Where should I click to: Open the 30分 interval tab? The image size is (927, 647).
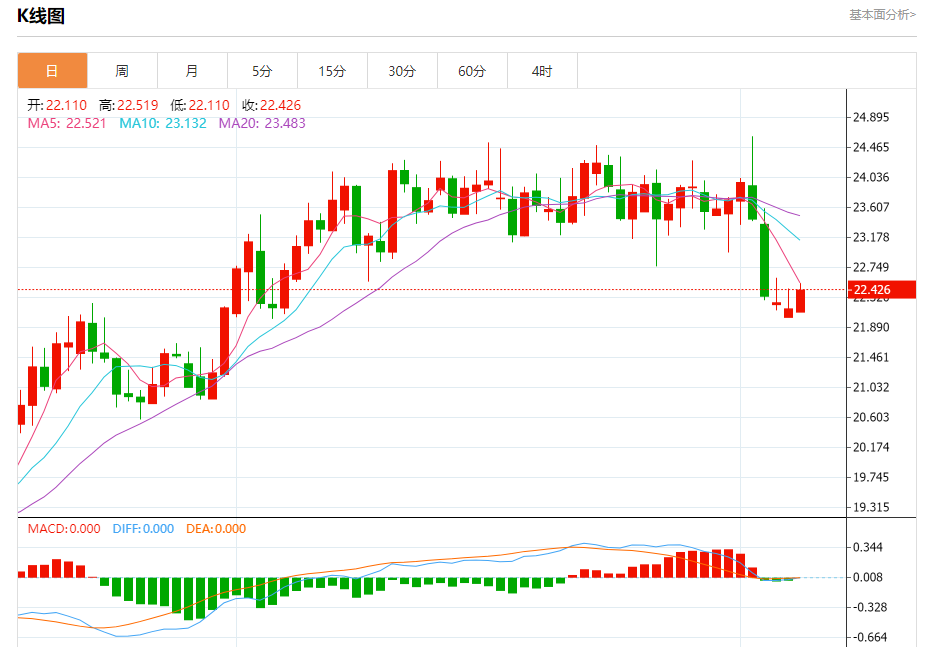click(x=402, y=71)
